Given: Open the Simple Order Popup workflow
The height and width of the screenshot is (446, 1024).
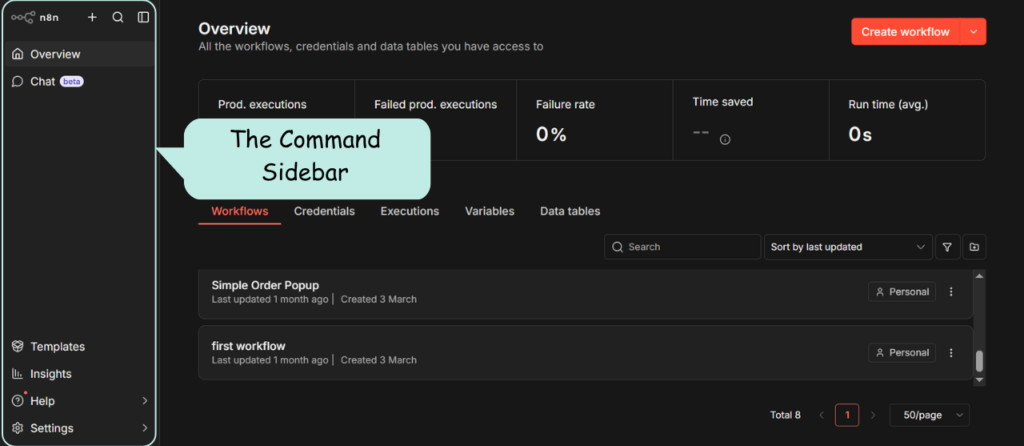Looking at the screenshot, I should pos(265,285).
